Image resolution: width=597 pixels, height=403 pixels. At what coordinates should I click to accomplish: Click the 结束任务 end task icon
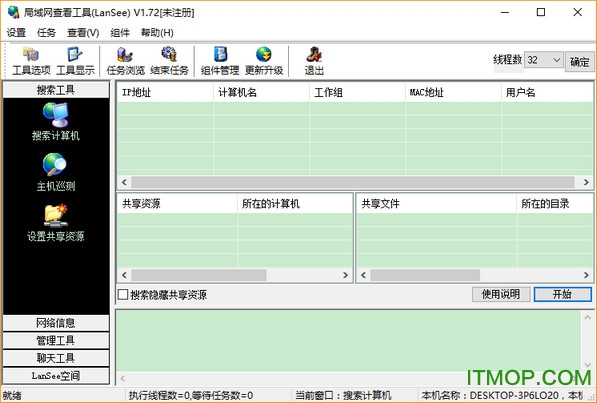pos(169,61)
